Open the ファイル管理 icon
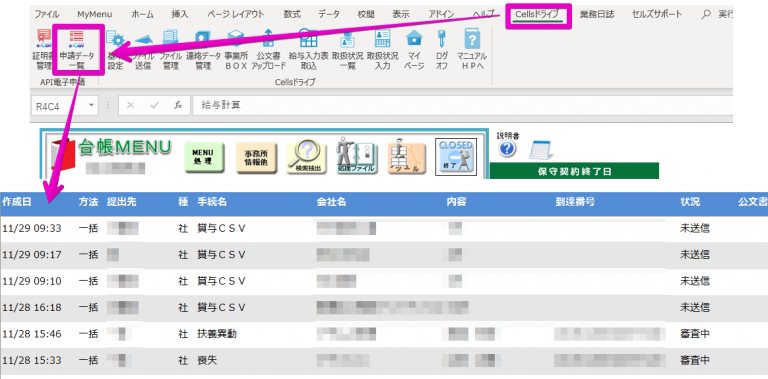 170,49
